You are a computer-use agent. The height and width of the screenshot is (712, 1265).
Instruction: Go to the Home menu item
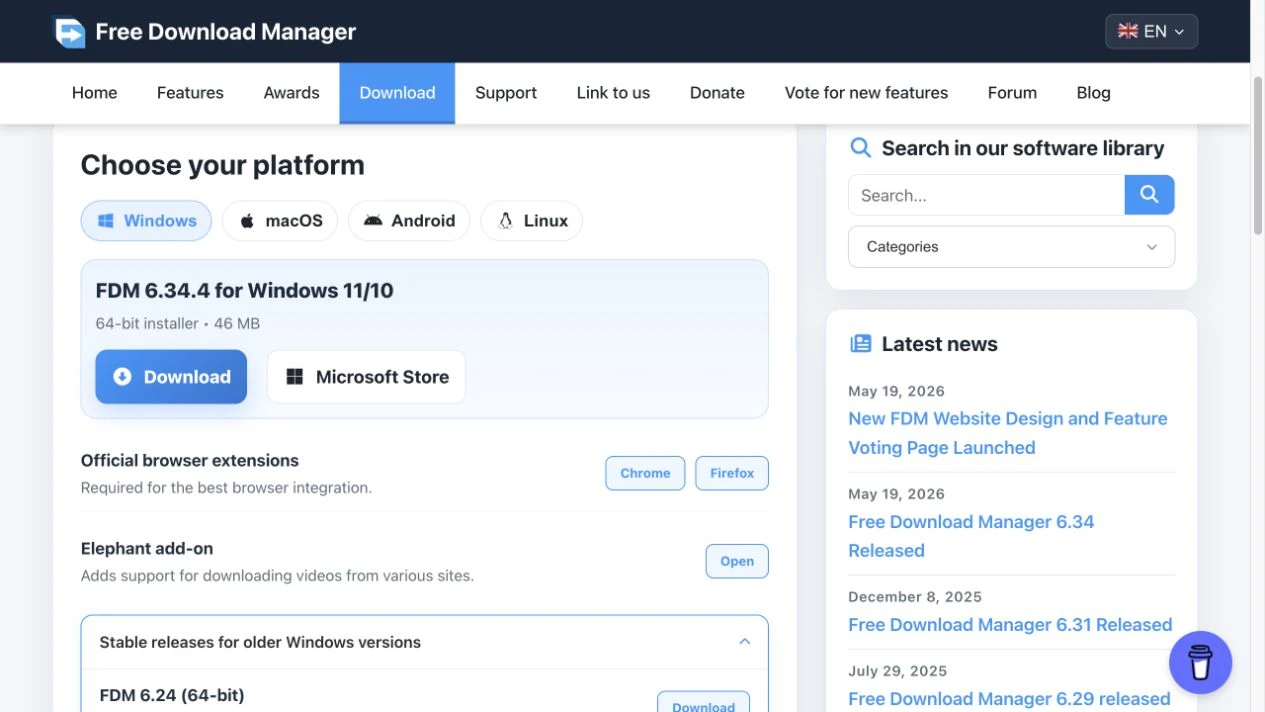pyautogui.click(x=95, y=93)
